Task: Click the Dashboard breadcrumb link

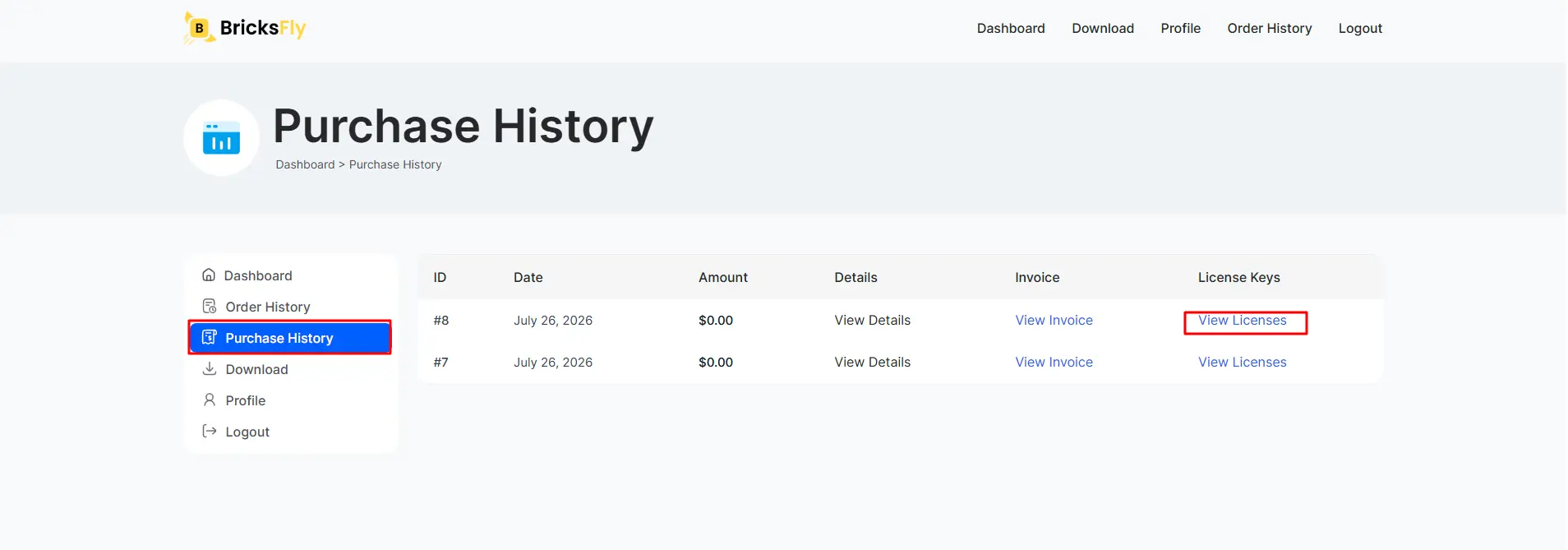Action: (x=305, y=164)
